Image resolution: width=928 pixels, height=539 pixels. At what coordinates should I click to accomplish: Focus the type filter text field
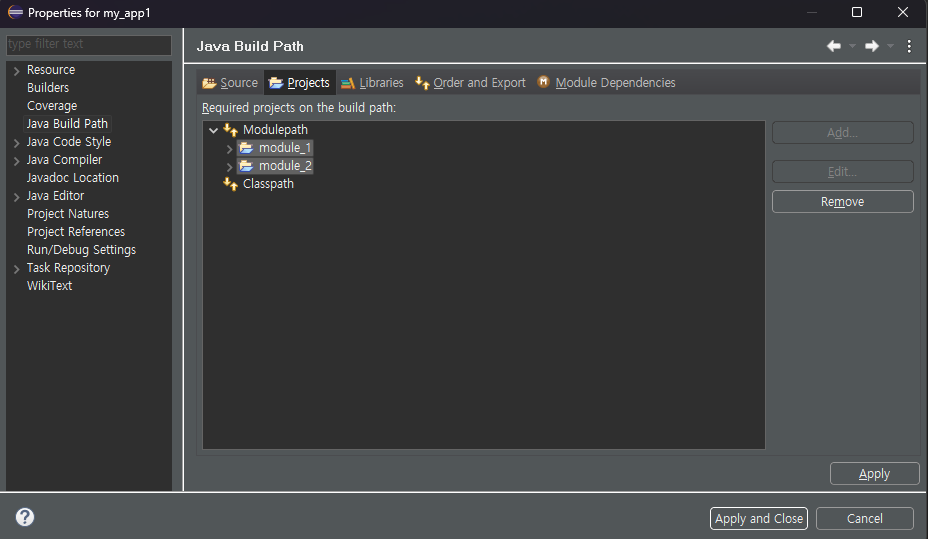click(x=89, y=44)
